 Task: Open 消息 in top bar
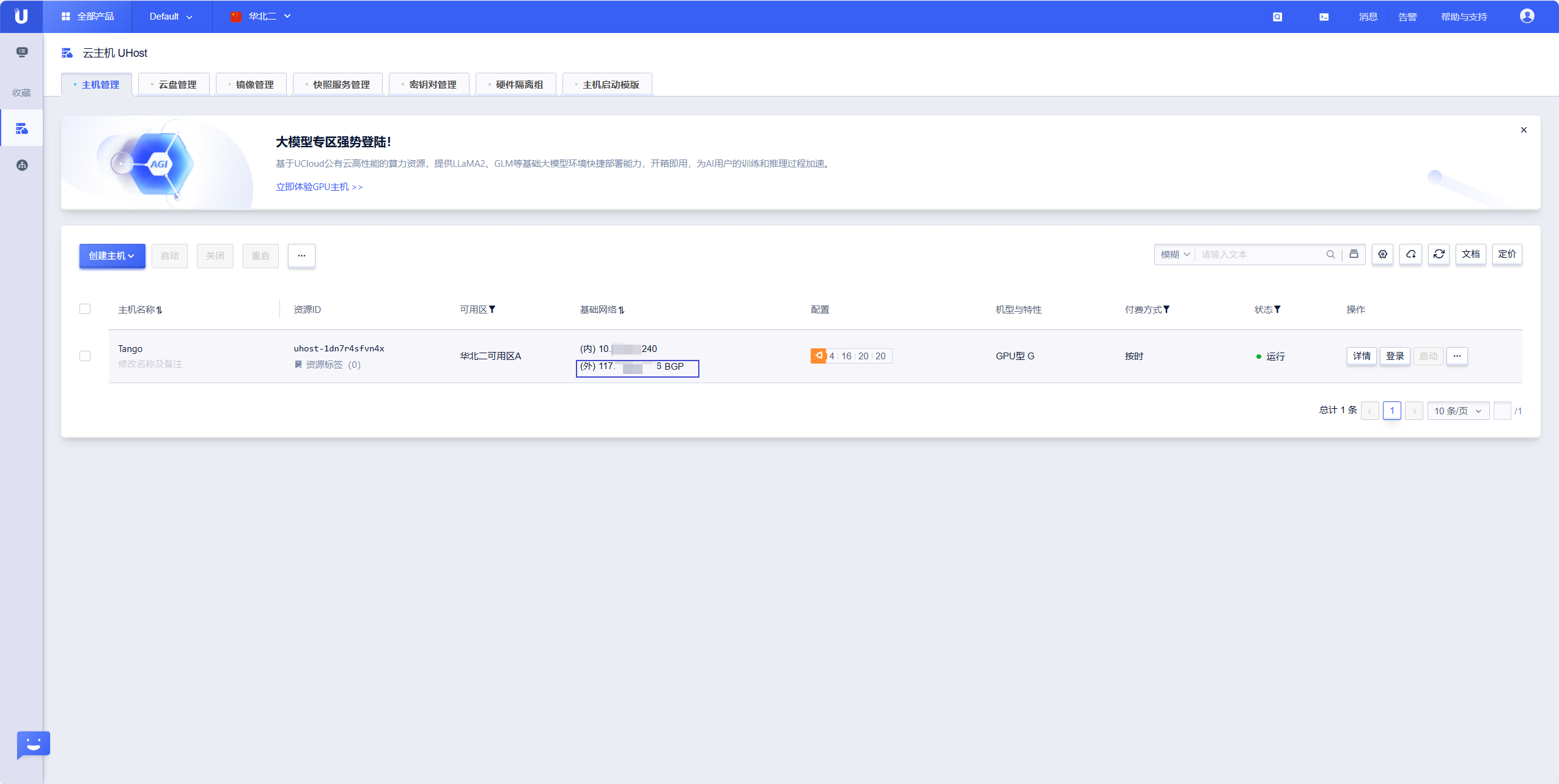(x=1368, y=17)
